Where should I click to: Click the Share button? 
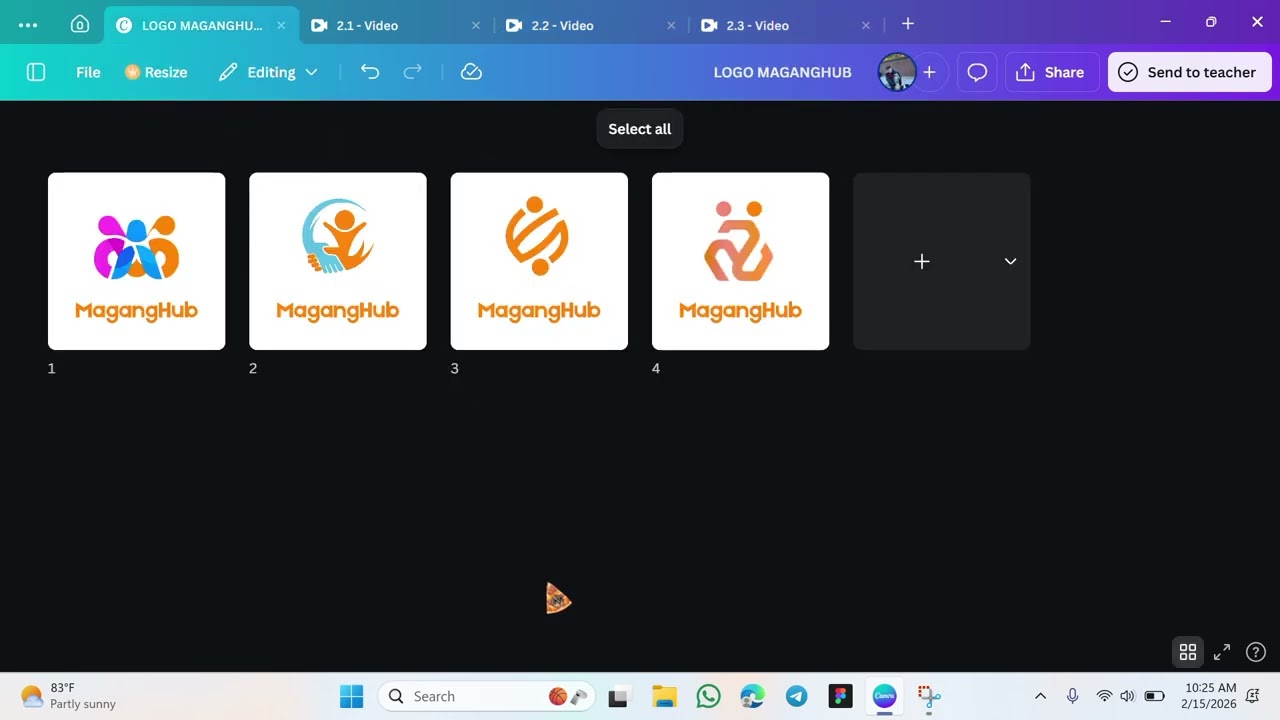[1050, 72]
